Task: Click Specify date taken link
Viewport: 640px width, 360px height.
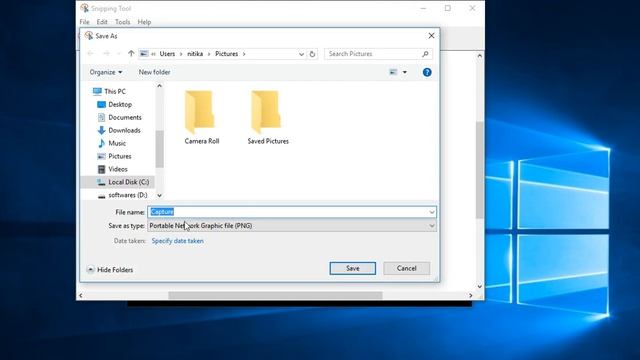Action: (178, 241)
